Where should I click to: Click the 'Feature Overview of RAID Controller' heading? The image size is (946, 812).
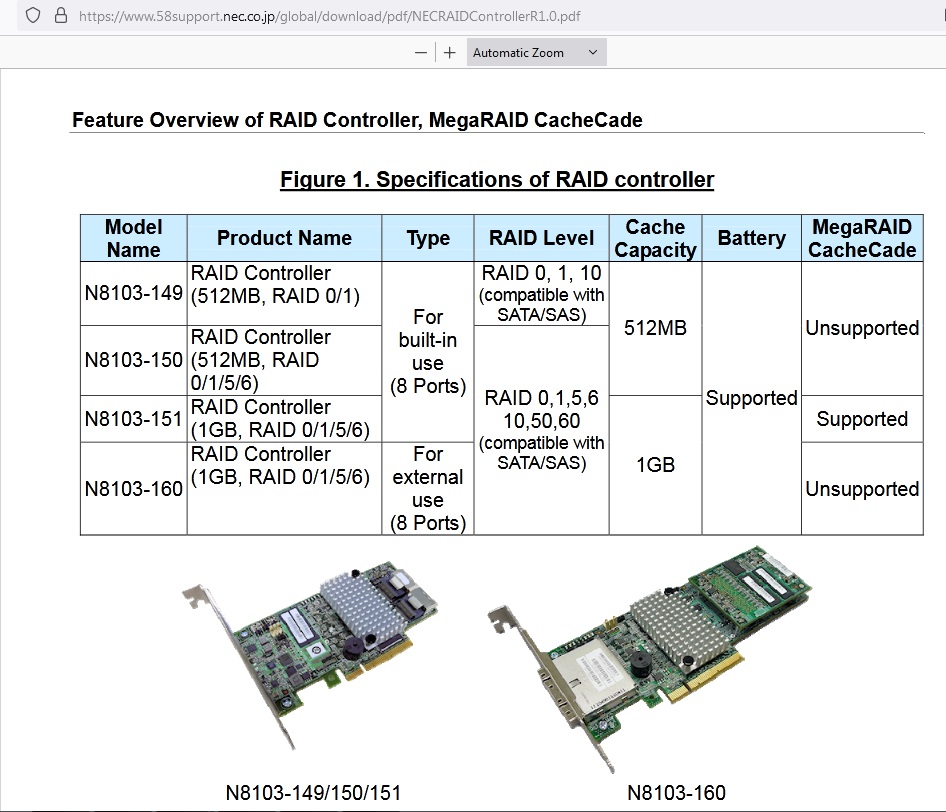(x=357, y=120)
